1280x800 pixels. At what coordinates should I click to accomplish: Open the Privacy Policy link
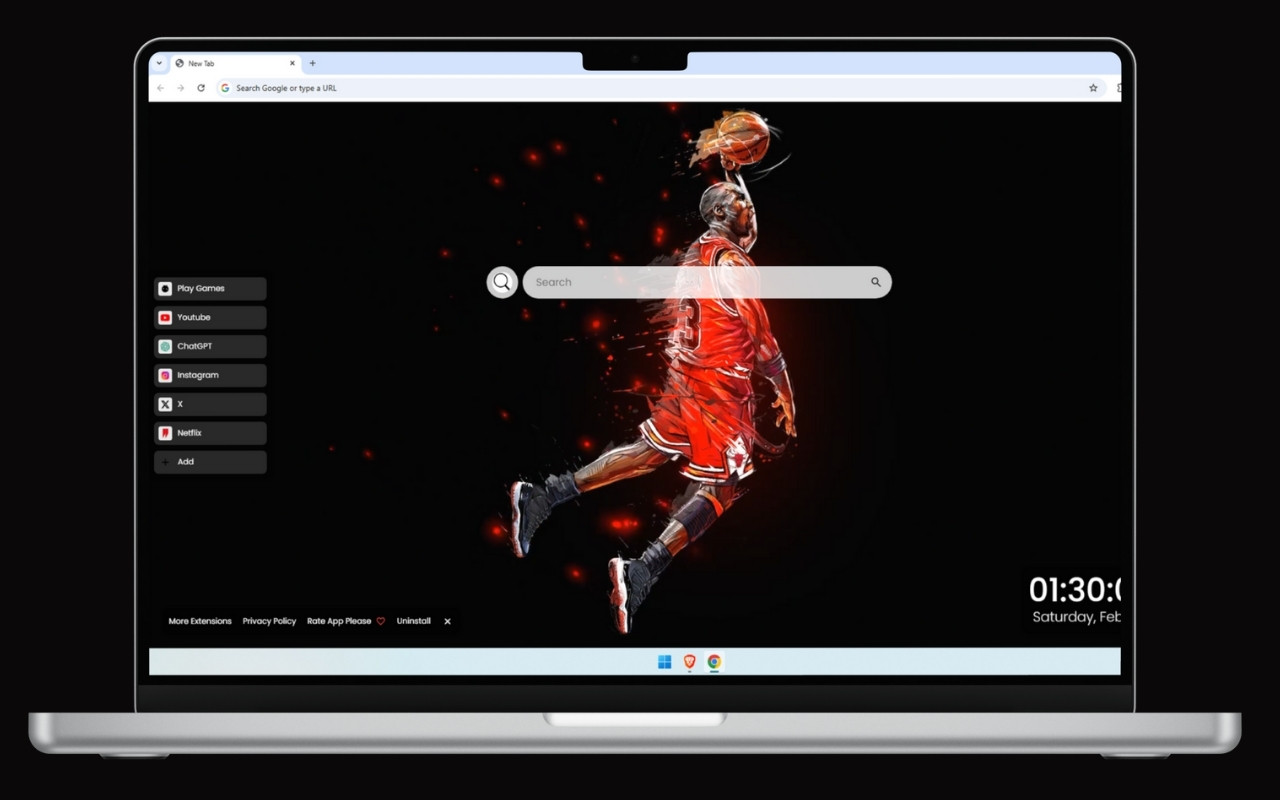[269, 621]
